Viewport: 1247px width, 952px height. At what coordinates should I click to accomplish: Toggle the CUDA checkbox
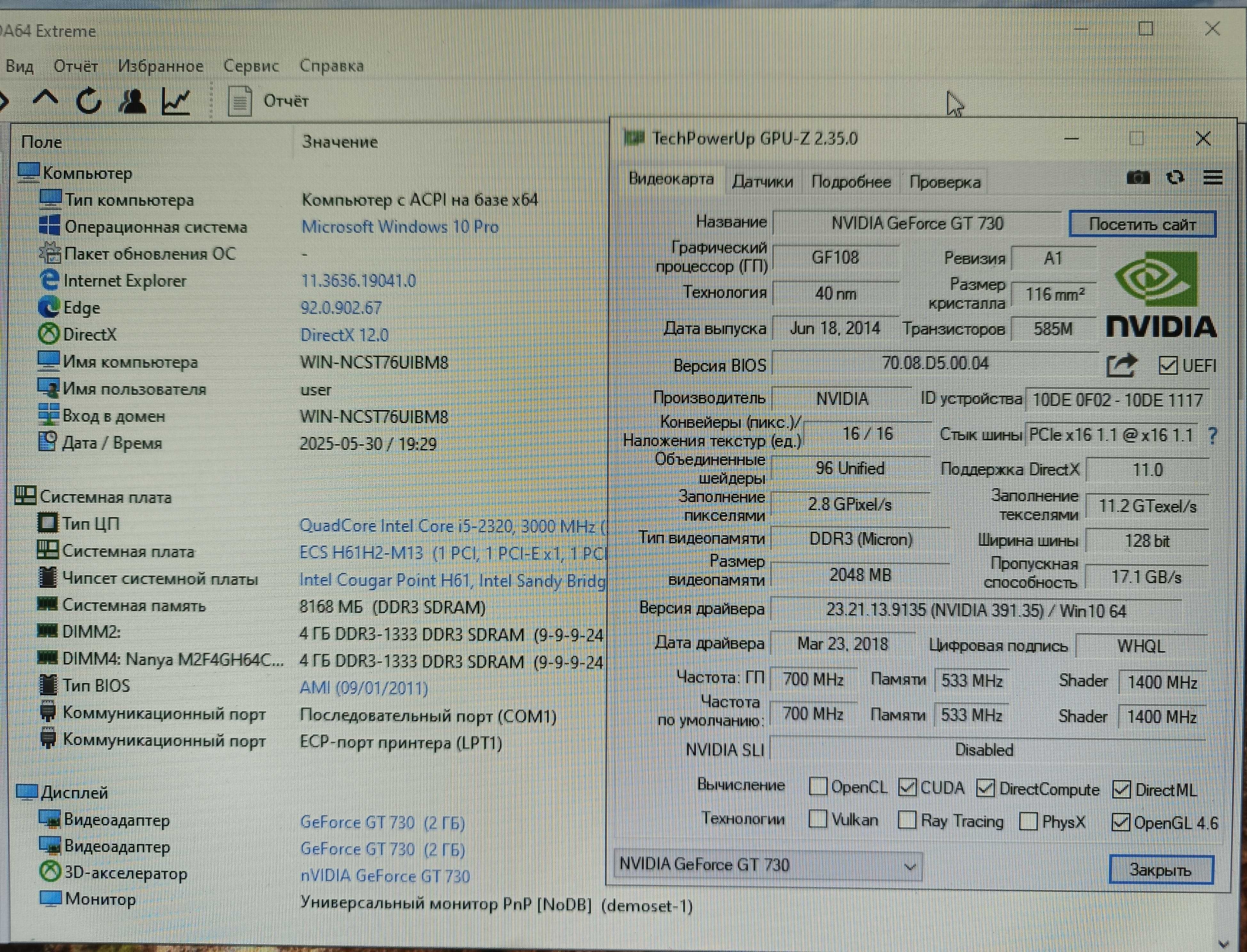(907, 787)
